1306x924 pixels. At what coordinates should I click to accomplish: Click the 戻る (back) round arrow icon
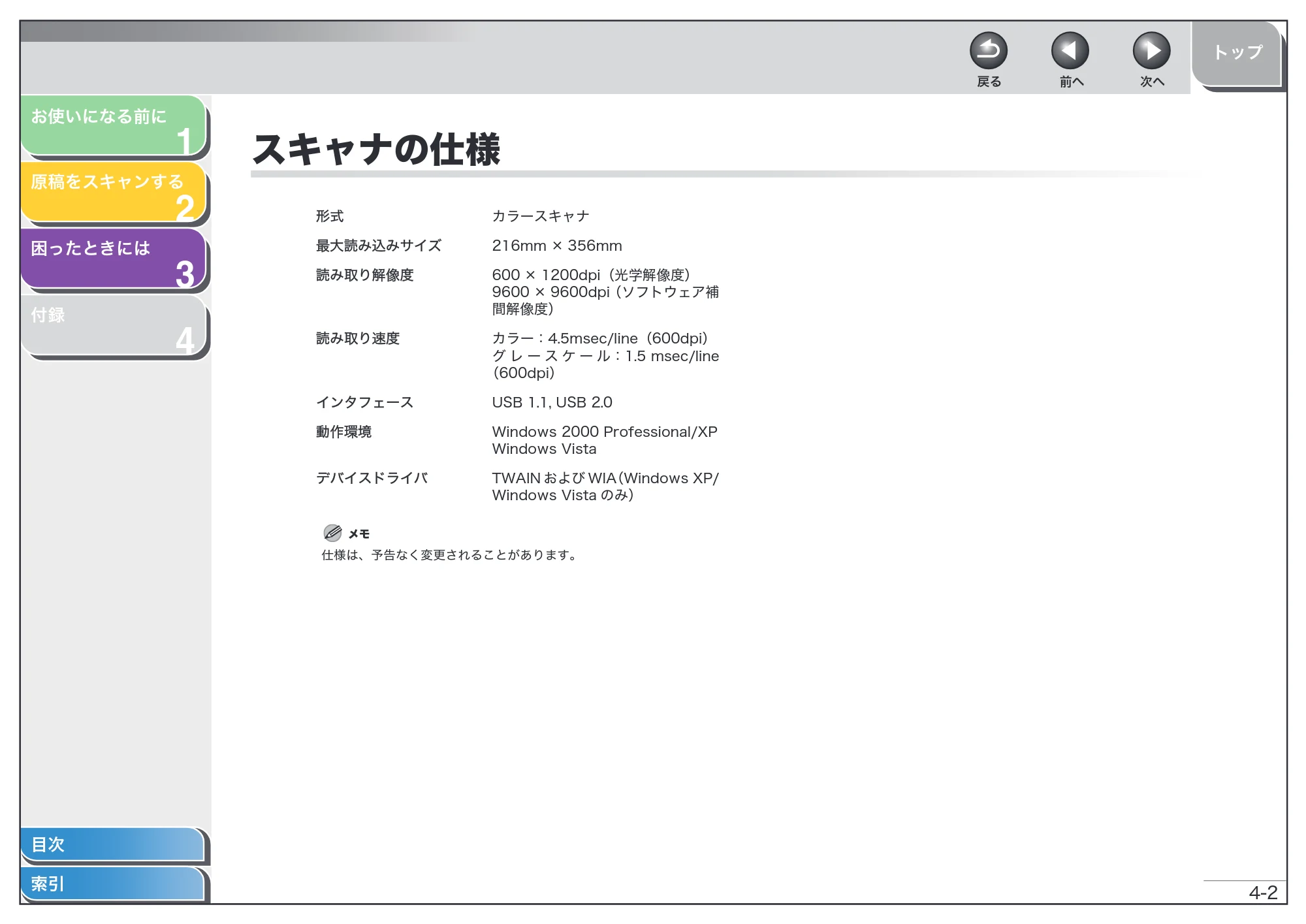988,51
